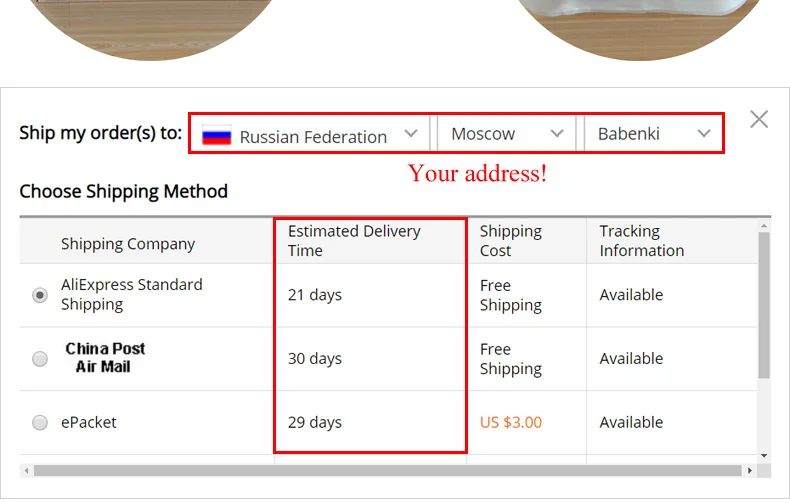Click the vertical scrollbar down arrow
This screenshot has height=503, width=790.
point(764,456)
